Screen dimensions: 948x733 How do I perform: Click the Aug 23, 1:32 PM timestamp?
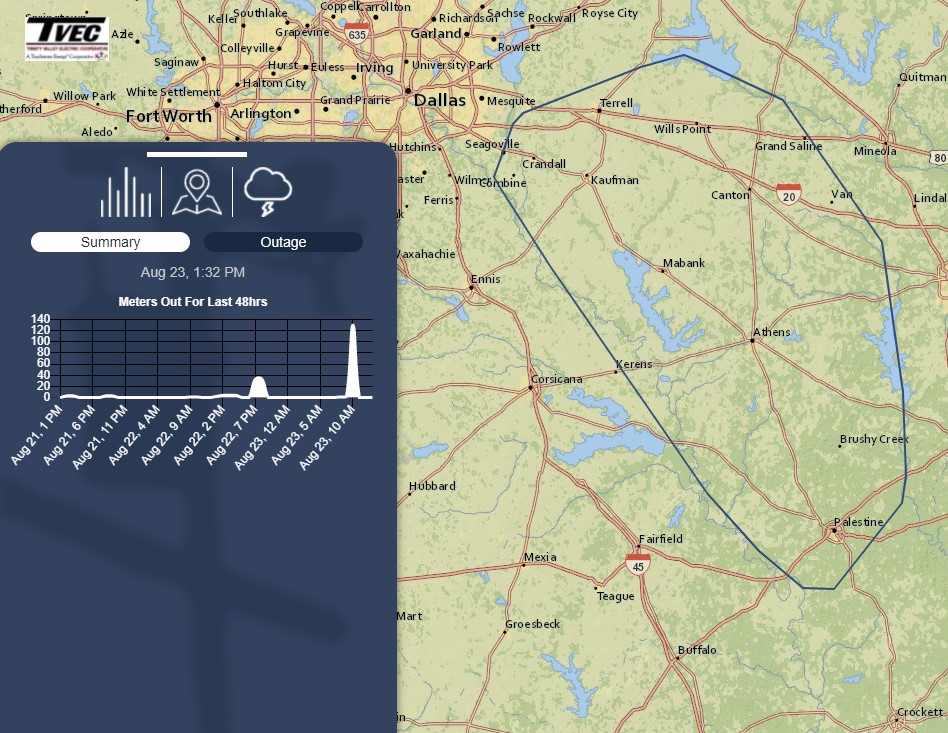[x=192, y=272]
